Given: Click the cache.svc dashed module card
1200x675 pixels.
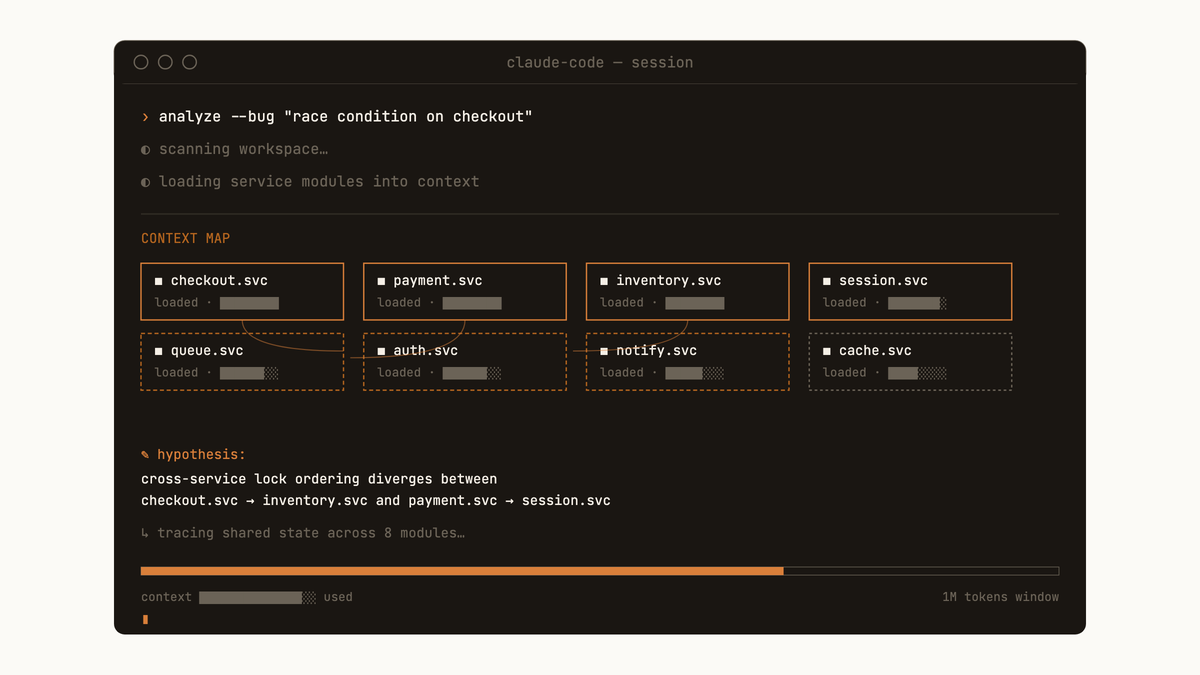Looking at the screenshot, I should point(910,361).
